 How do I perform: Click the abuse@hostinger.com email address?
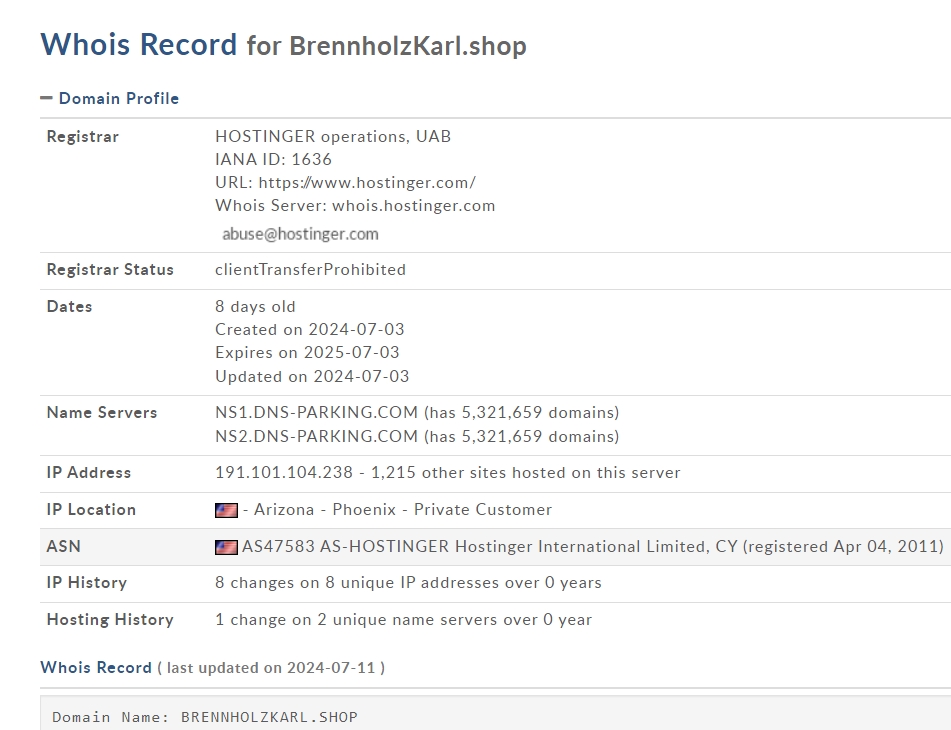[x=300, y=234]
